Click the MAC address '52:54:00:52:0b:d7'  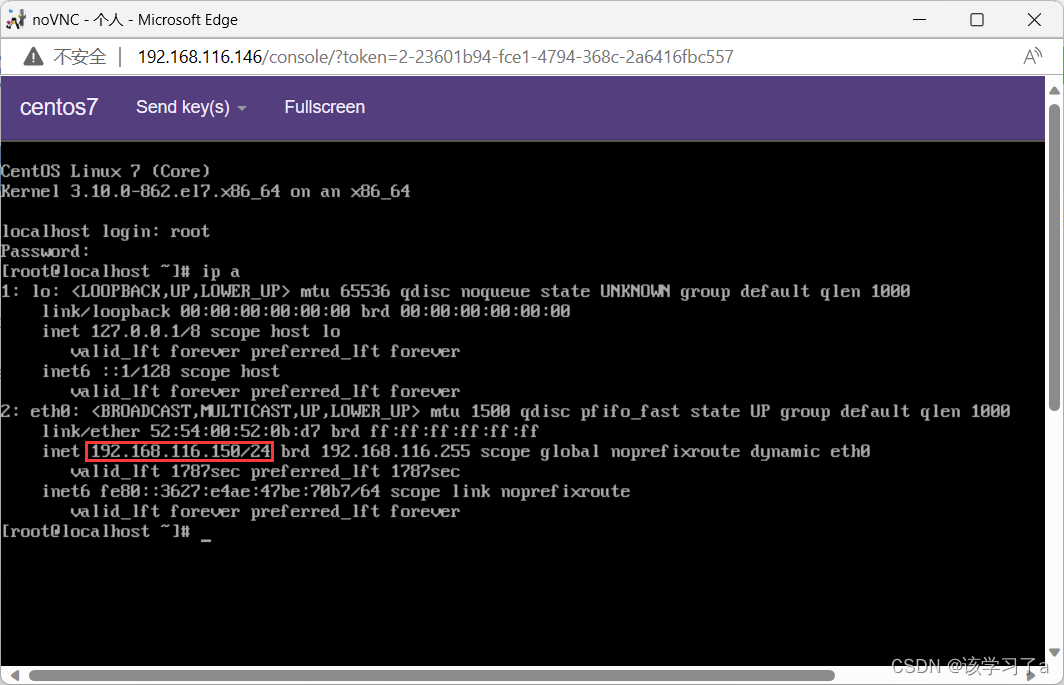235,431
